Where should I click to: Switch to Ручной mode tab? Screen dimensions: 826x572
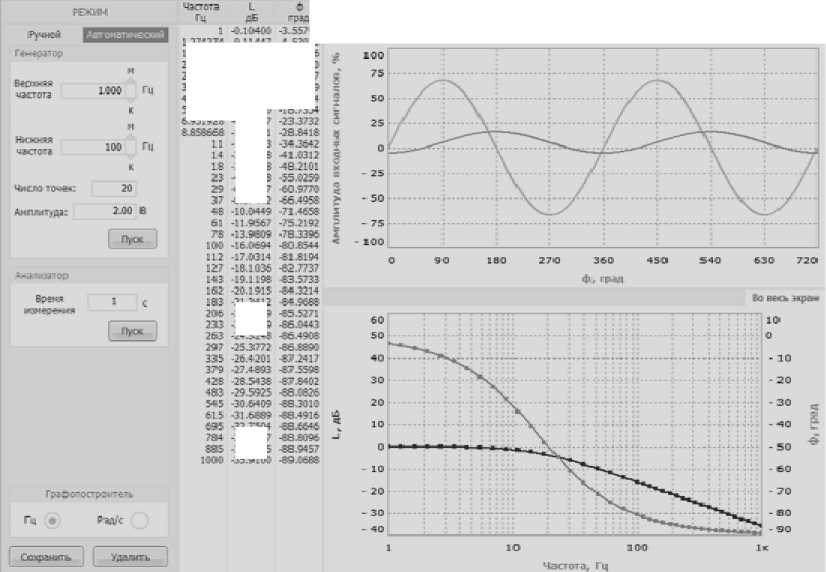click(44, 34)
